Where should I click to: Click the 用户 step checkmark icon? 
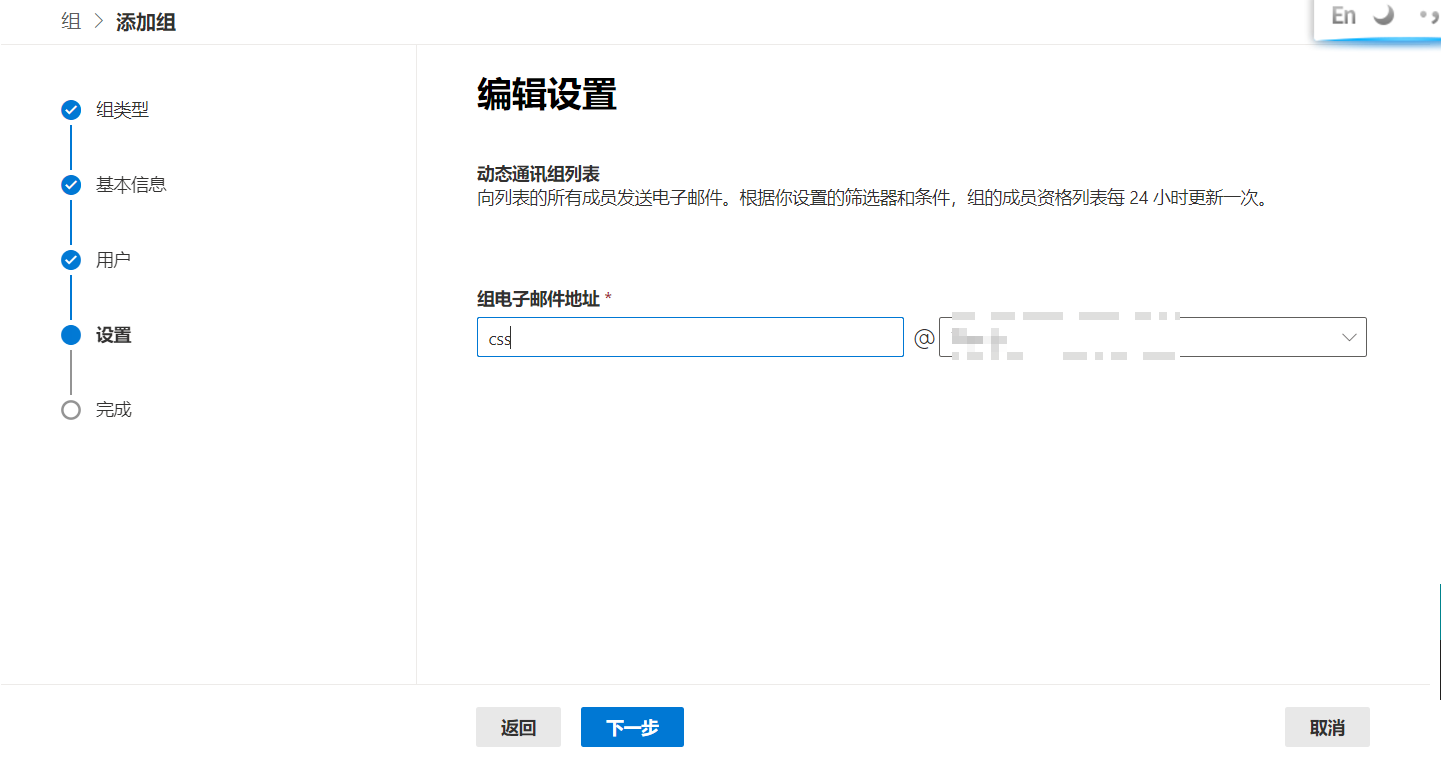(x=71, y=260)
